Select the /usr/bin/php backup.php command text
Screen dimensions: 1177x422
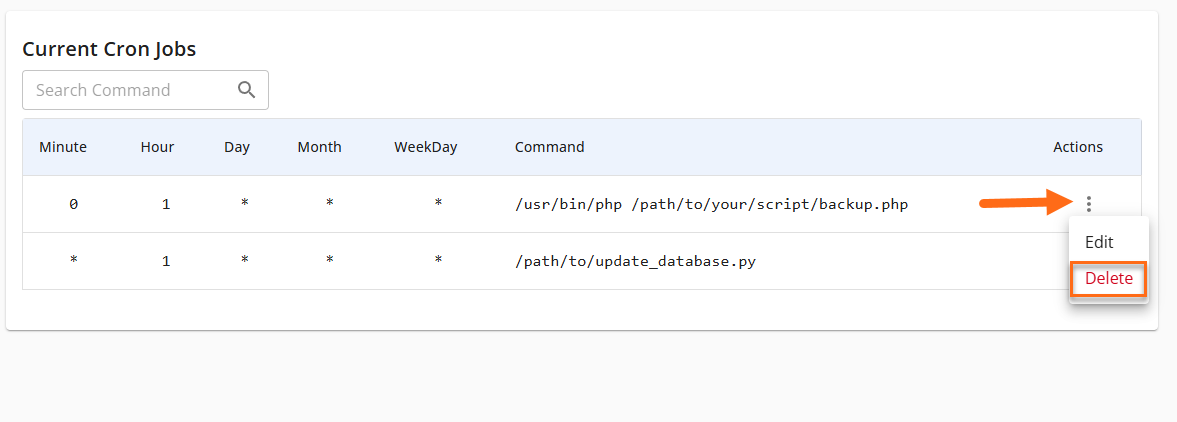[711, 204]
